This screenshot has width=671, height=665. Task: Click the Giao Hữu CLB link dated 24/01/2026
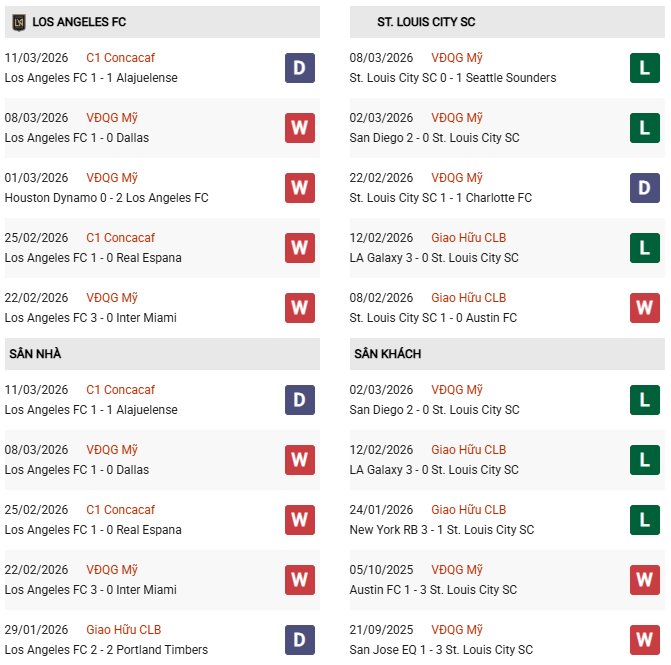click(x=468, y=510)
